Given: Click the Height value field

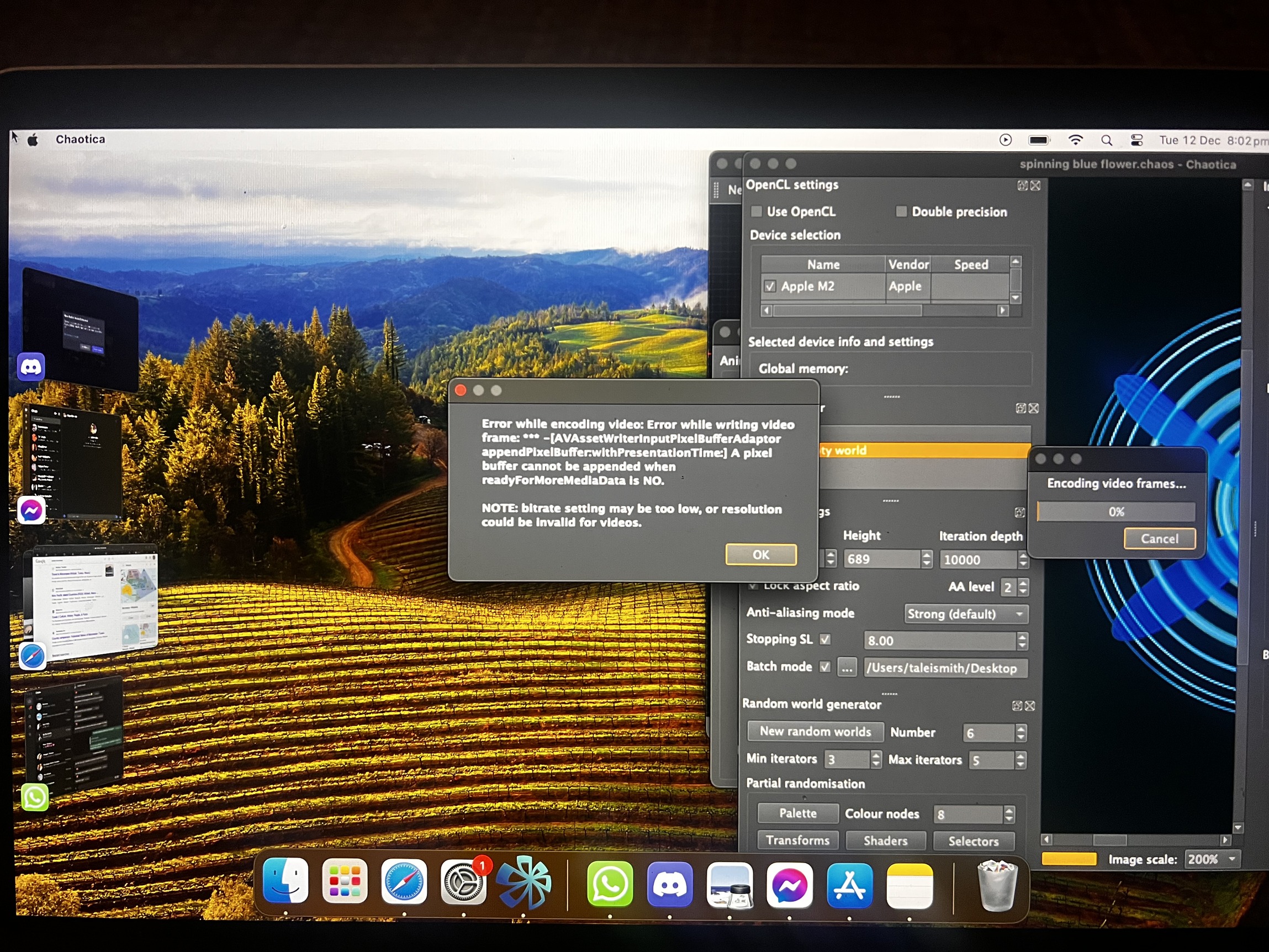Looking at the screenshot, I should [882, 559].
